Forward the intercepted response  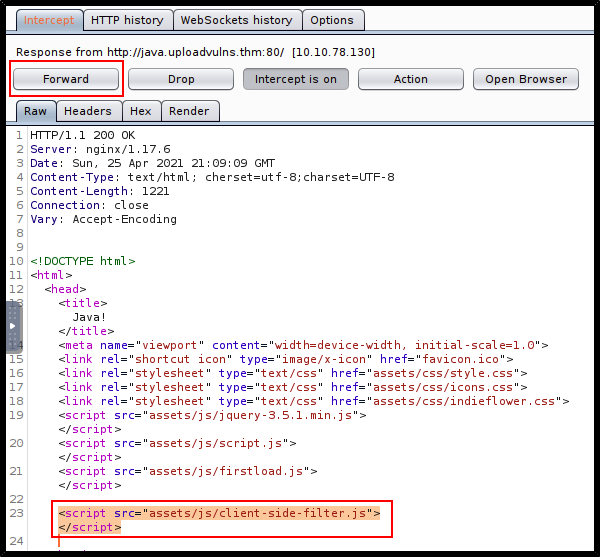click(66, 79)
